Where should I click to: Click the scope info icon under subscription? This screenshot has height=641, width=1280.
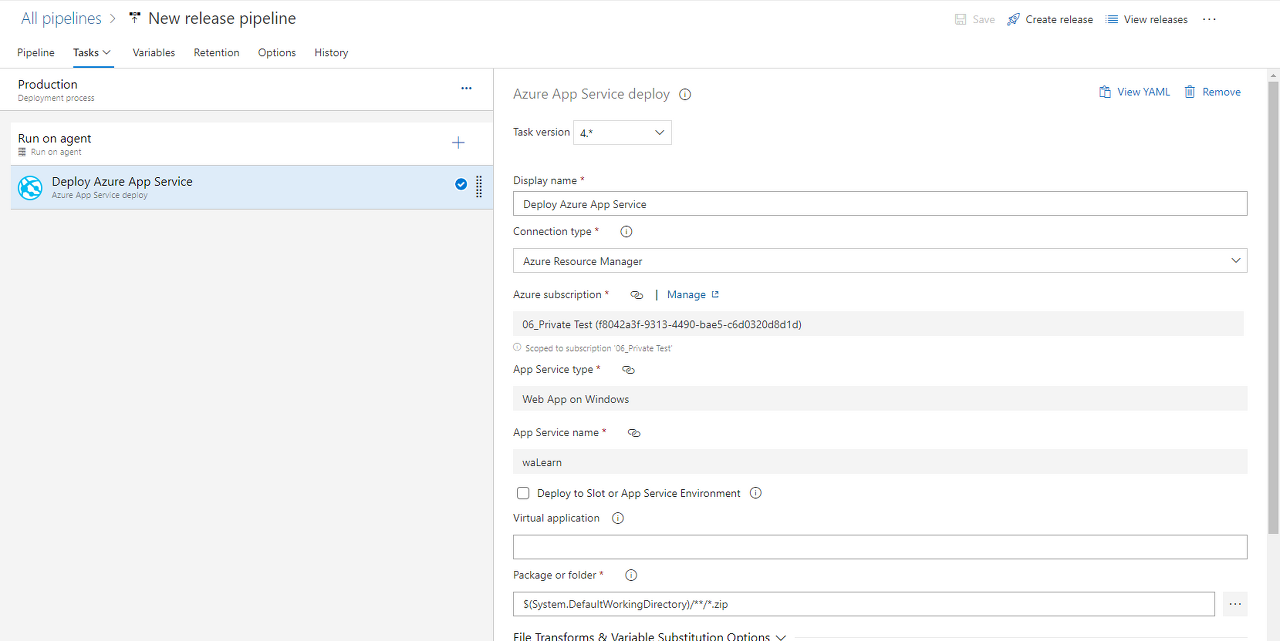click(517, 348)
